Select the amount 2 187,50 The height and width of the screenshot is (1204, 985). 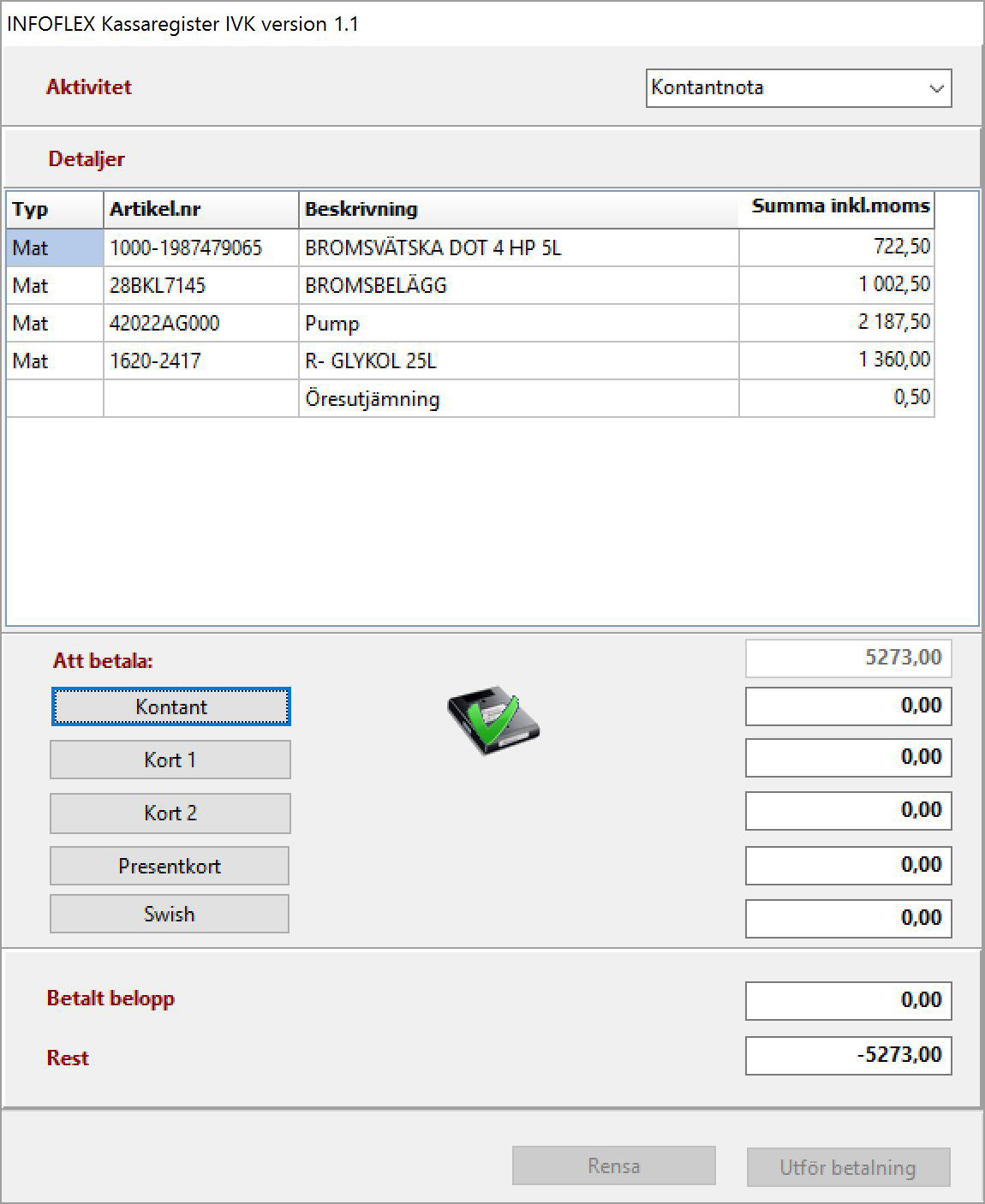pos(836,324)
